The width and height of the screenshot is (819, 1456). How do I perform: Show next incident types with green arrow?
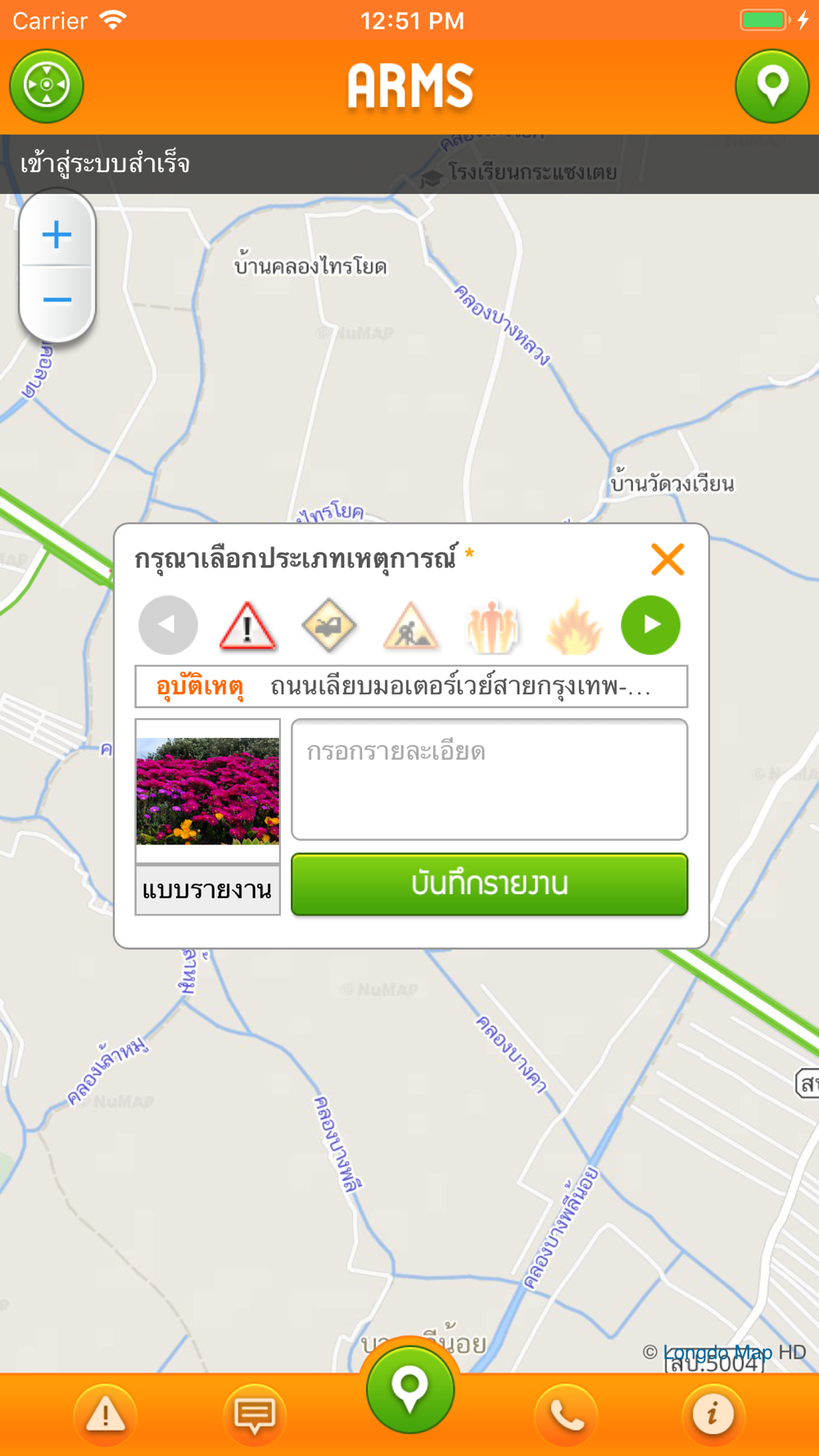coord(651,625)
